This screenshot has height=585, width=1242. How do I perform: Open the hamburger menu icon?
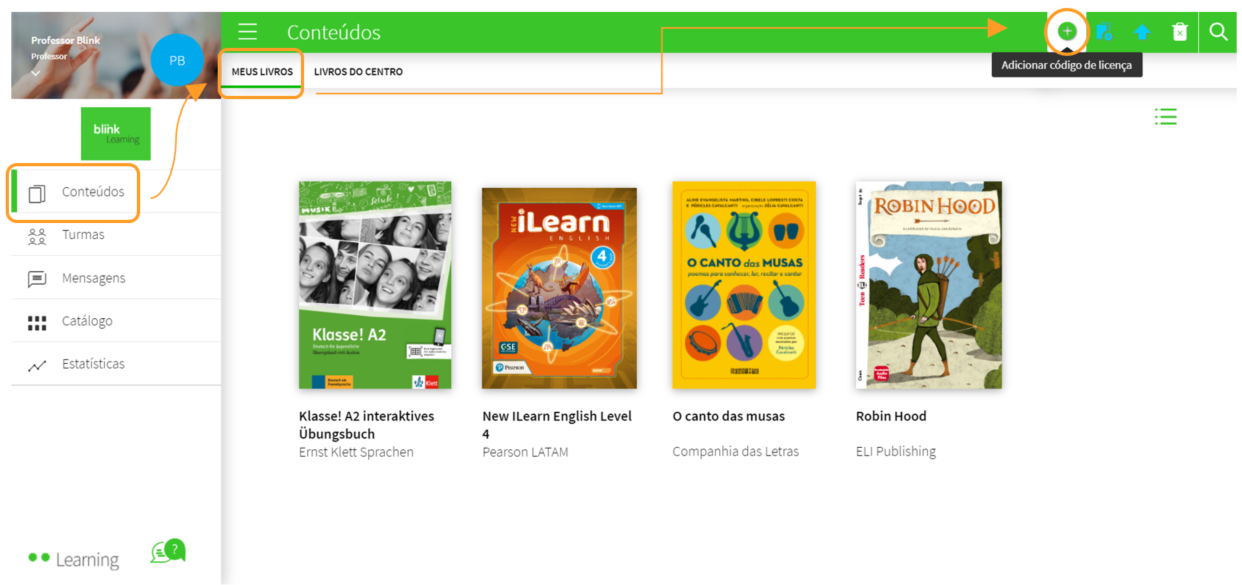247,32
